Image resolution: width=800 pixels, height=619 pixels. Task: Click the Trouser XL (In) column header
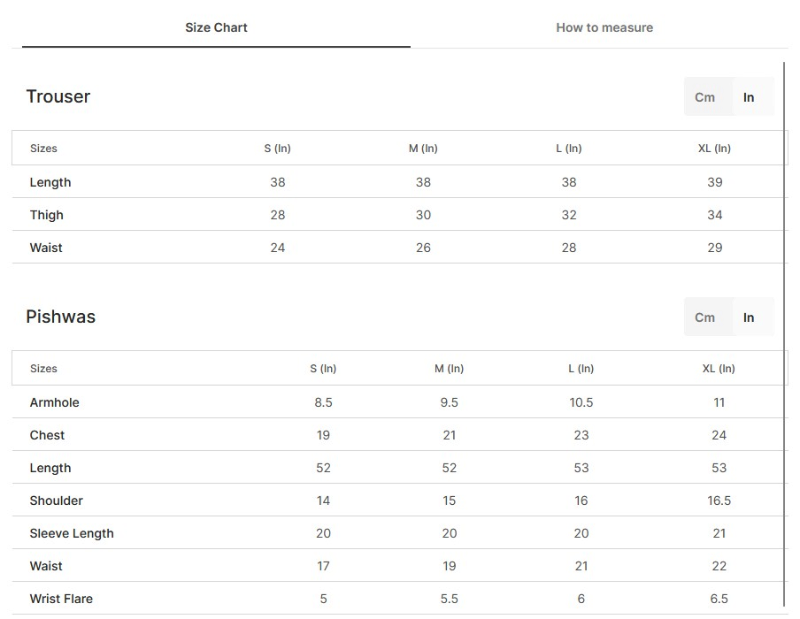tap(714, 148)
